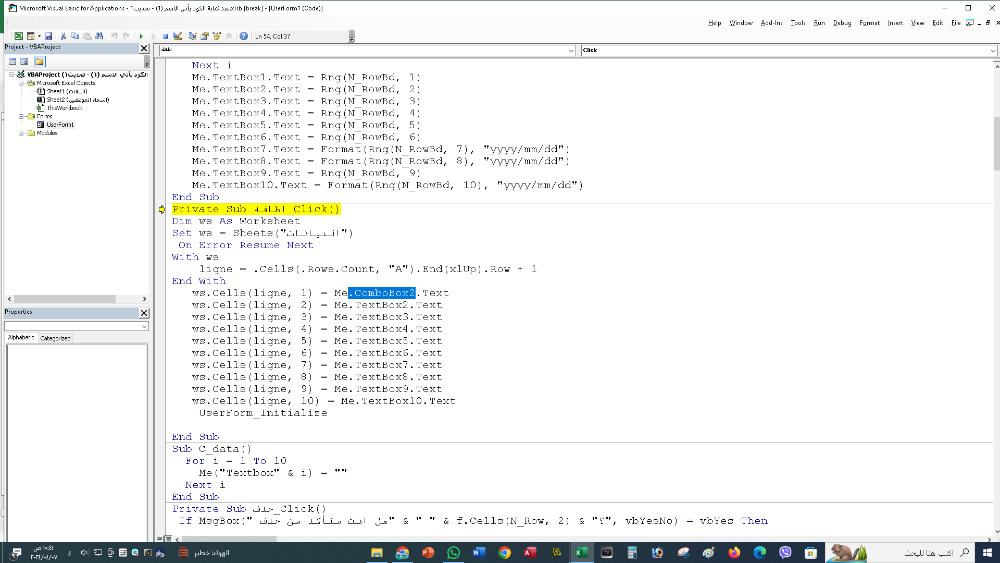
Task: Close the Project - VBAProject panel
Action: click(144, 48)
